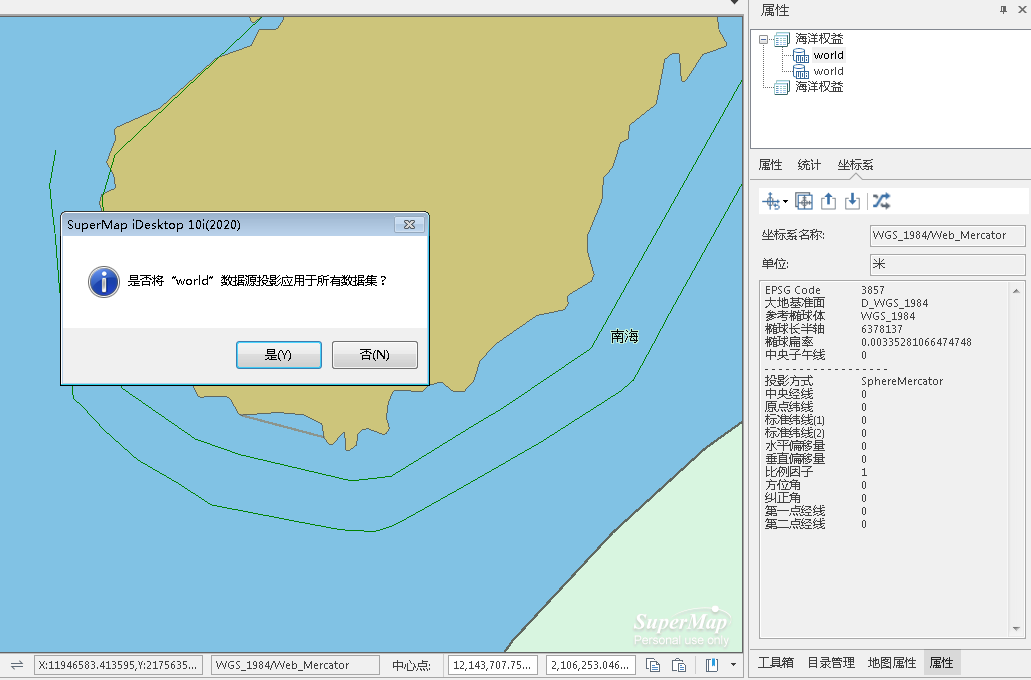Click the 椭球长半轴 value 6378137
Screen dimensions: 1031x680
(x=882, y=329)
